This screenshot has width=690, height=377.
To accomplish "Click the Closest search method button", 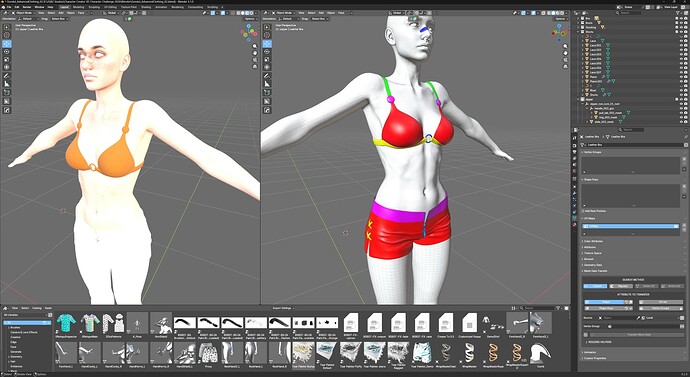I will tap(595, 286).
